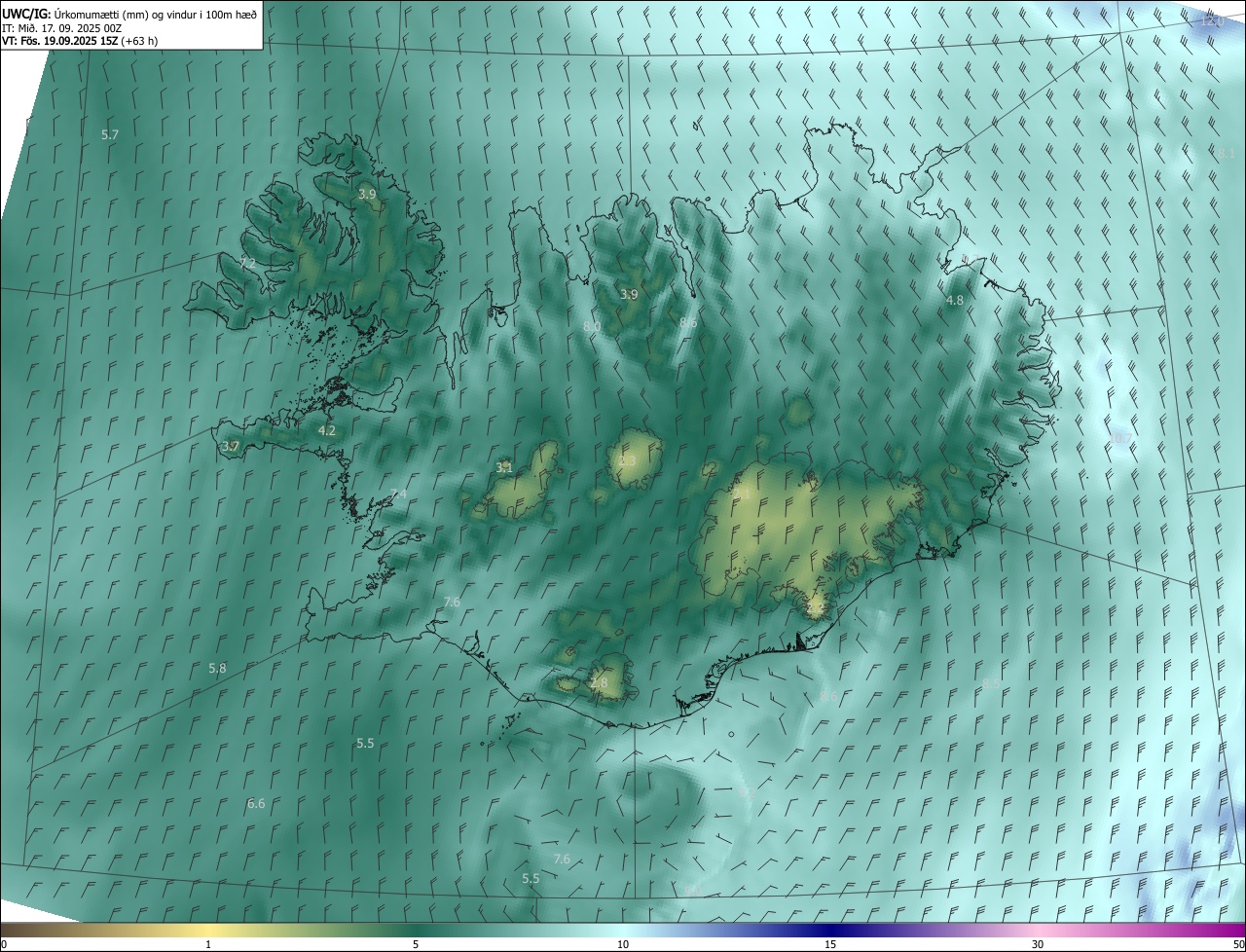The height and width of the screenshot is (952, 1246).
Task: Click the 50 tick on the color scale
Action: pyautogui.click(x=1238, y=944)
